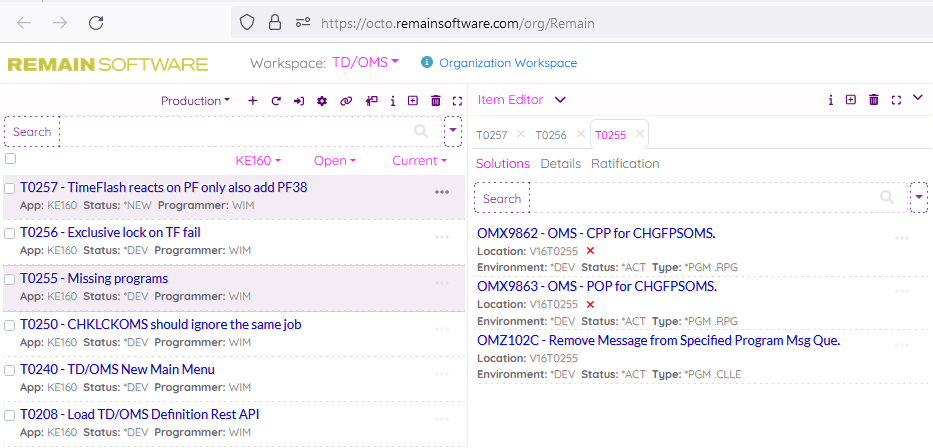The height and width of the screenshot is (448, 933).
Task: Open T0250 CHKLCKOMS should ignore same job
Action: (161, 325)
